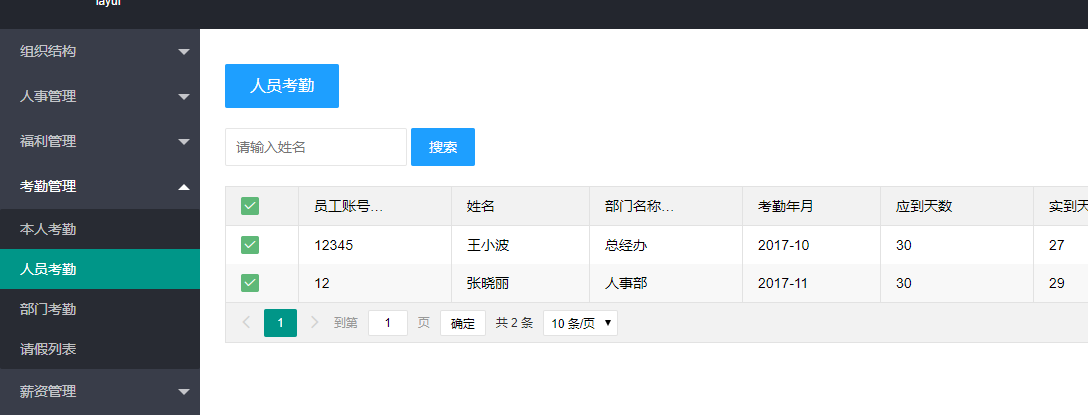Screen dimensions: 1088x415
Task: Expand the 薪资管理 menu arrow
Action: point(184,392)
